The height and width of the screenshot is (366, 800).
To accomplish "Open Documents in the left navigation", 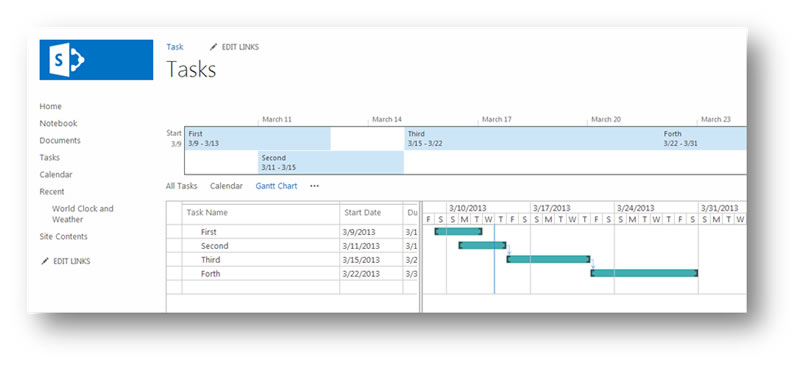I will pos(60,140).
